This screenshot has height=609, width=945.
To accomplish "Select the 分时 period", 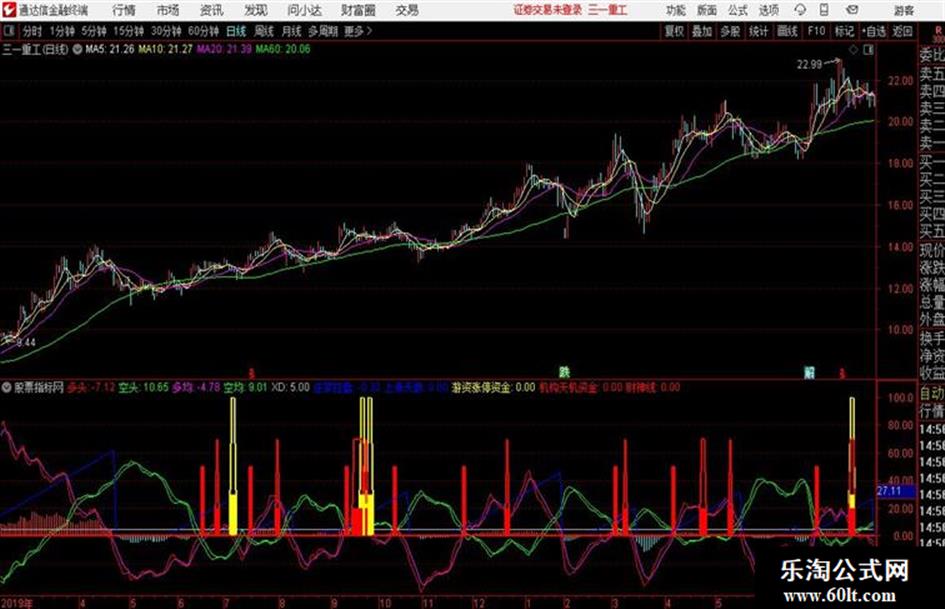I will (33, 31).
